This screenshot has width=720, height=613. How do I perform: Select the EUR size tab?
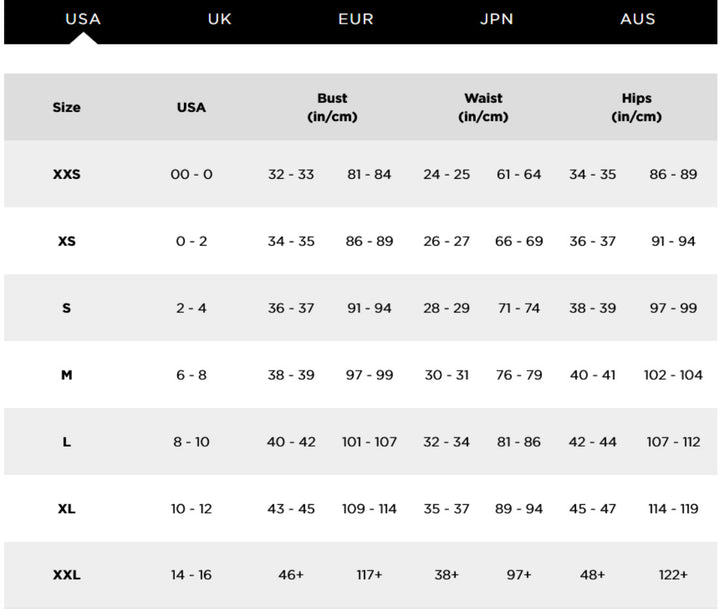pos(356,19)
